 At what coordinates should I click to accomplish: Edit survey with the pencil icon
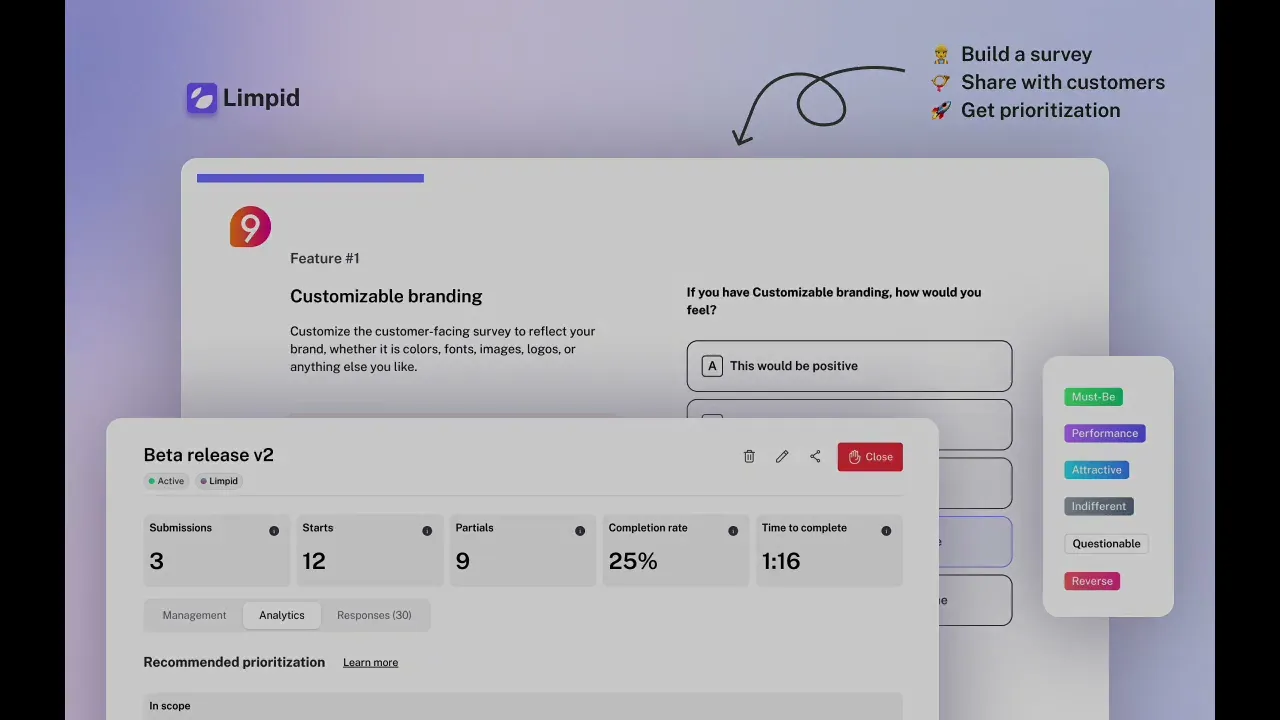(782, 456)
